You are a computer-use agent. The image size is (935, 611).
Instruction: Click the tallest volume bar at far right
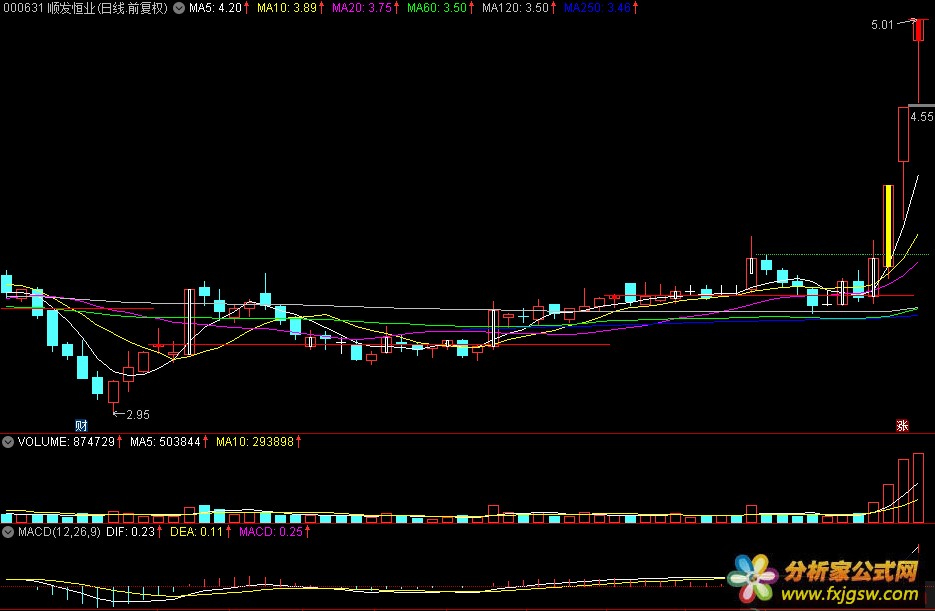(x=918, y=488)
